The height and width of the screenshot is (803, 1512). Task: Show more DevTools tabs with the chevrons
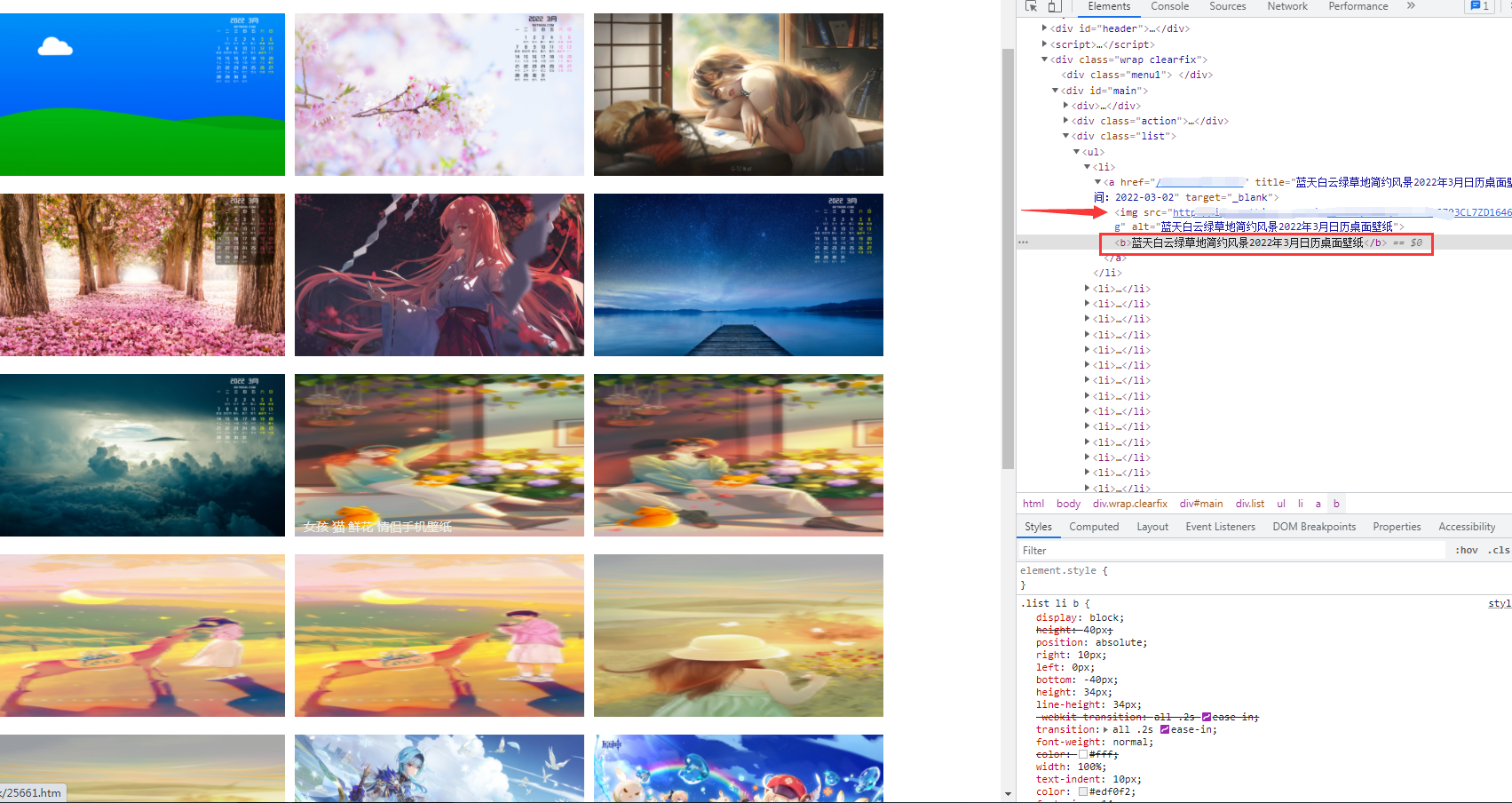click(1411, 6)
